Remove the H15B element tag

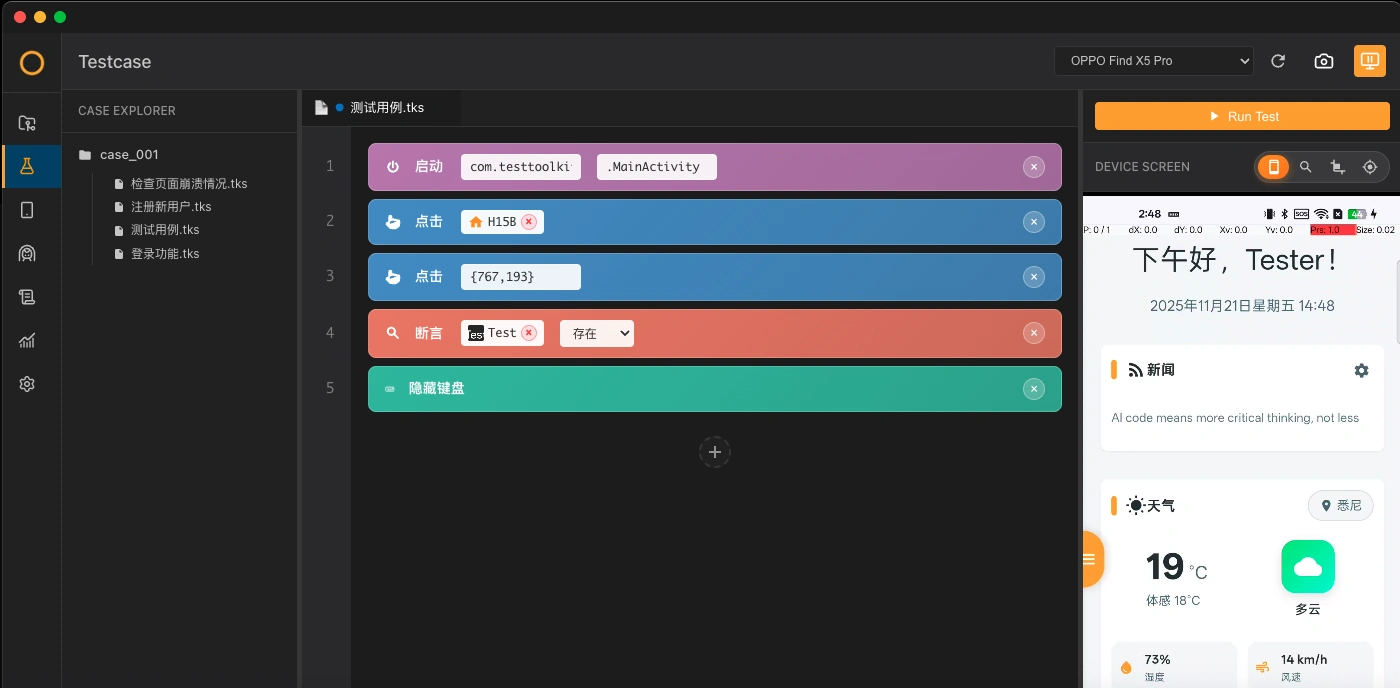[x=529, y=222]
